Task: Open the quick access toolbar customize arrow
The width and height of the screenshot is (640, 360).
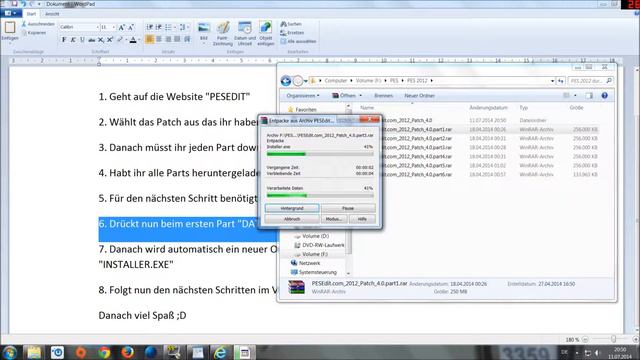Action: (39, 4)
